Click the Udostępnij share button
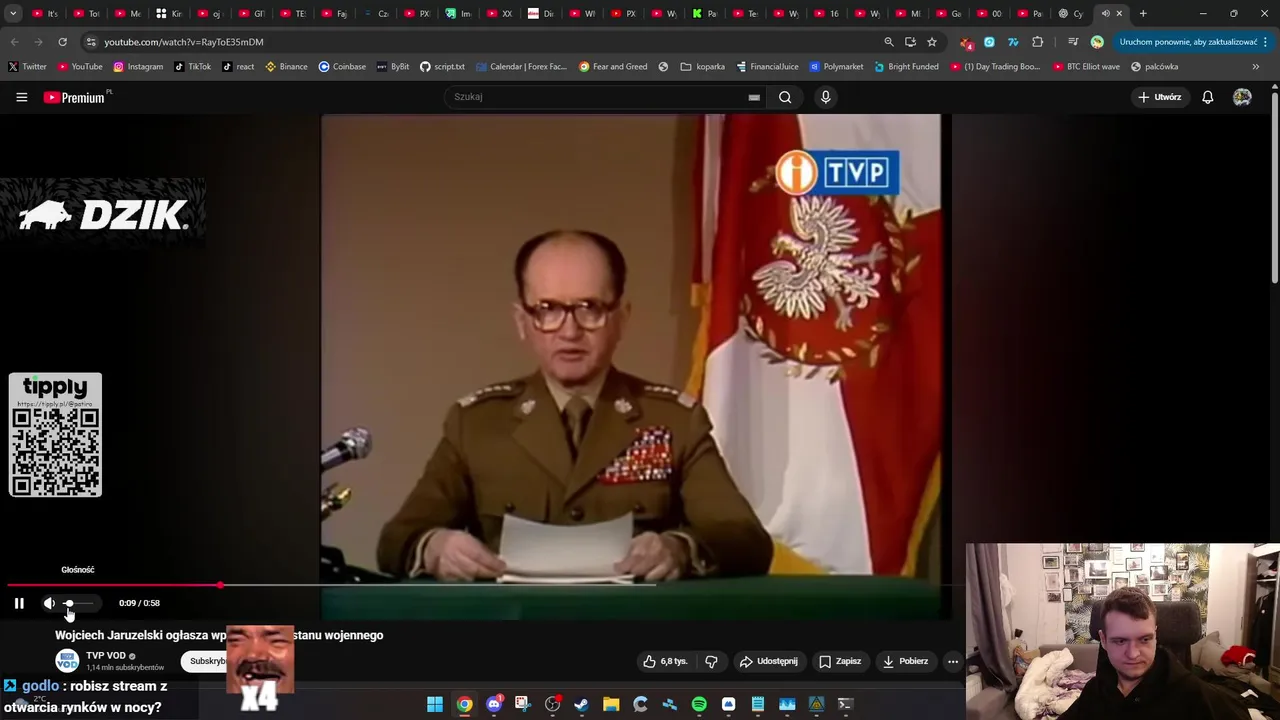 pyautogui.click(x=768, y=661)
